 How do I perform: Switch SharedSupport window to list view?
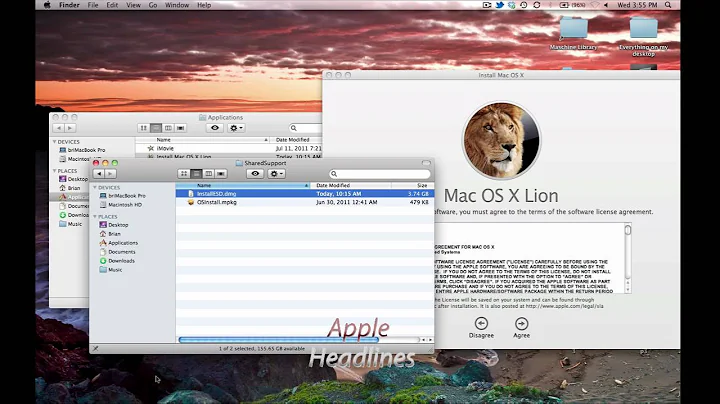[196, 174]
